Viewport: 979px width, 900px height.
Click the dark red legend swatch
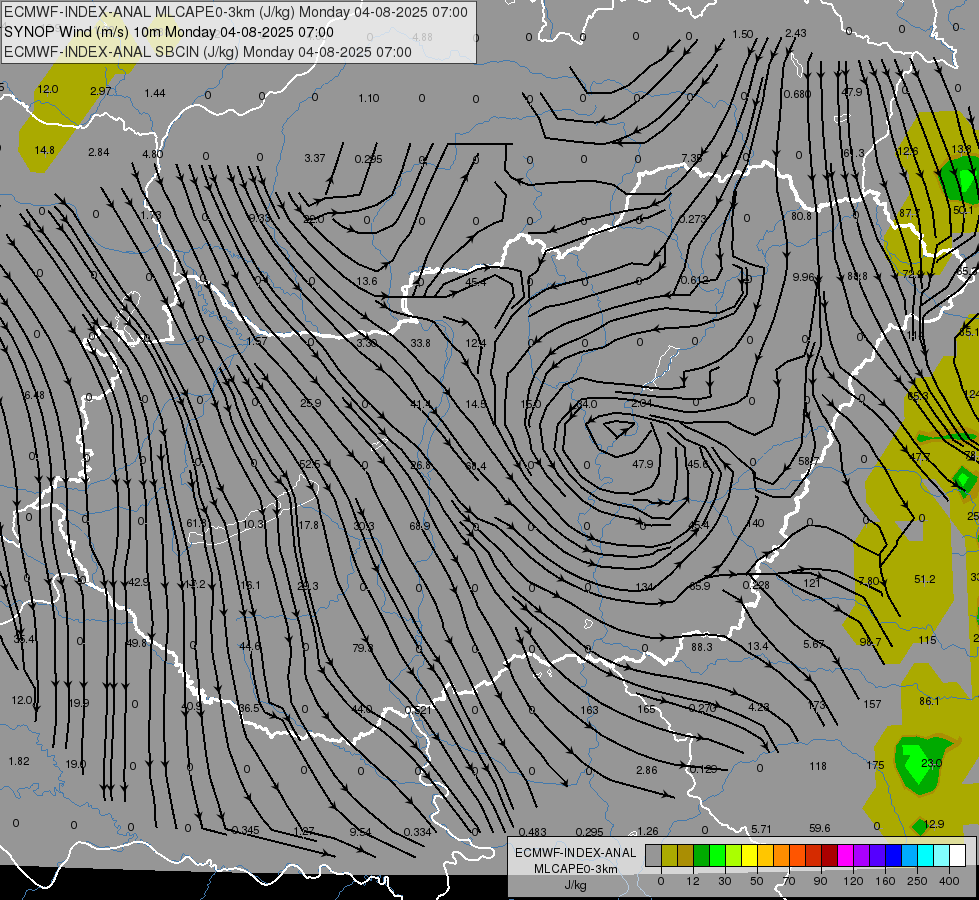click(x=829, y=855)
